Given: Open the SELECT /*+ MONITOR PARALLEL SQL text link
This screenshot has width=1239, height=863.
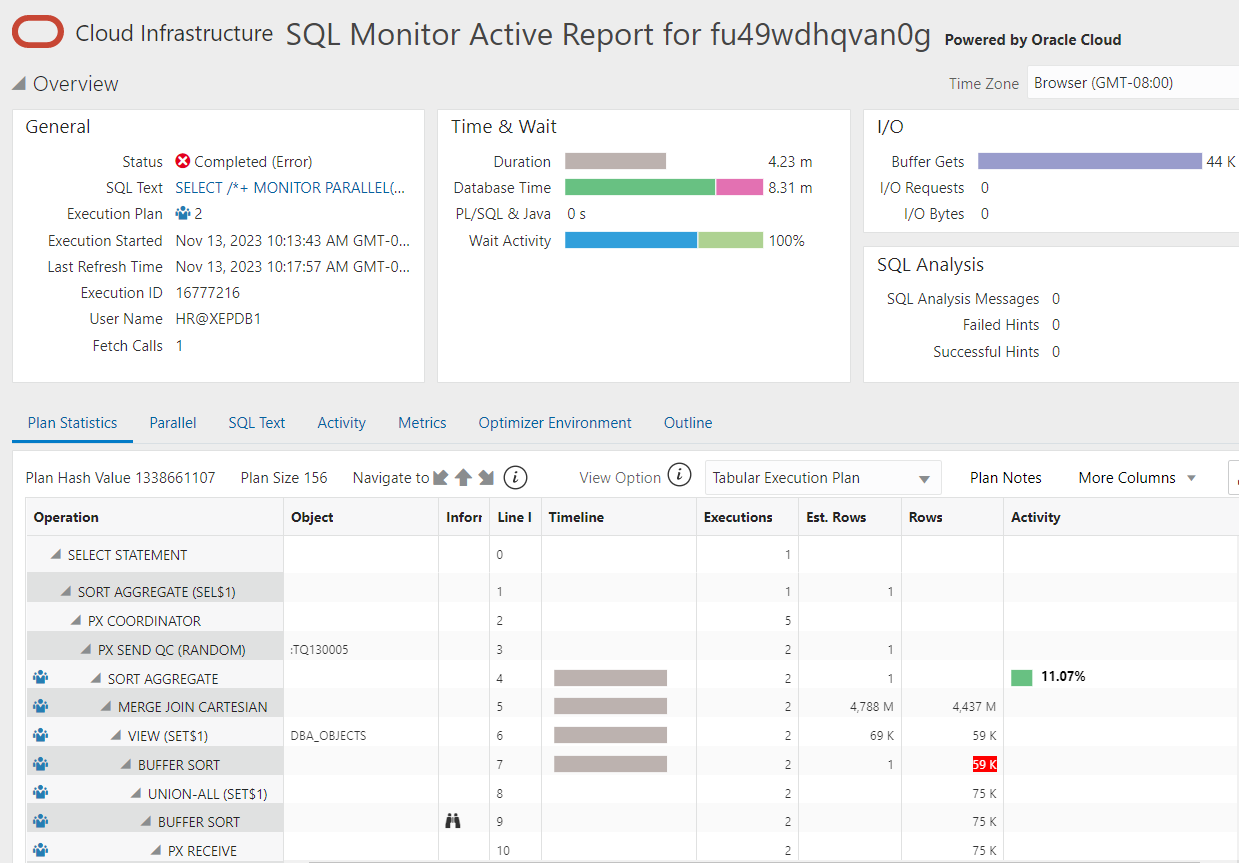Looking at the screenshot, I should coord(292,187).
